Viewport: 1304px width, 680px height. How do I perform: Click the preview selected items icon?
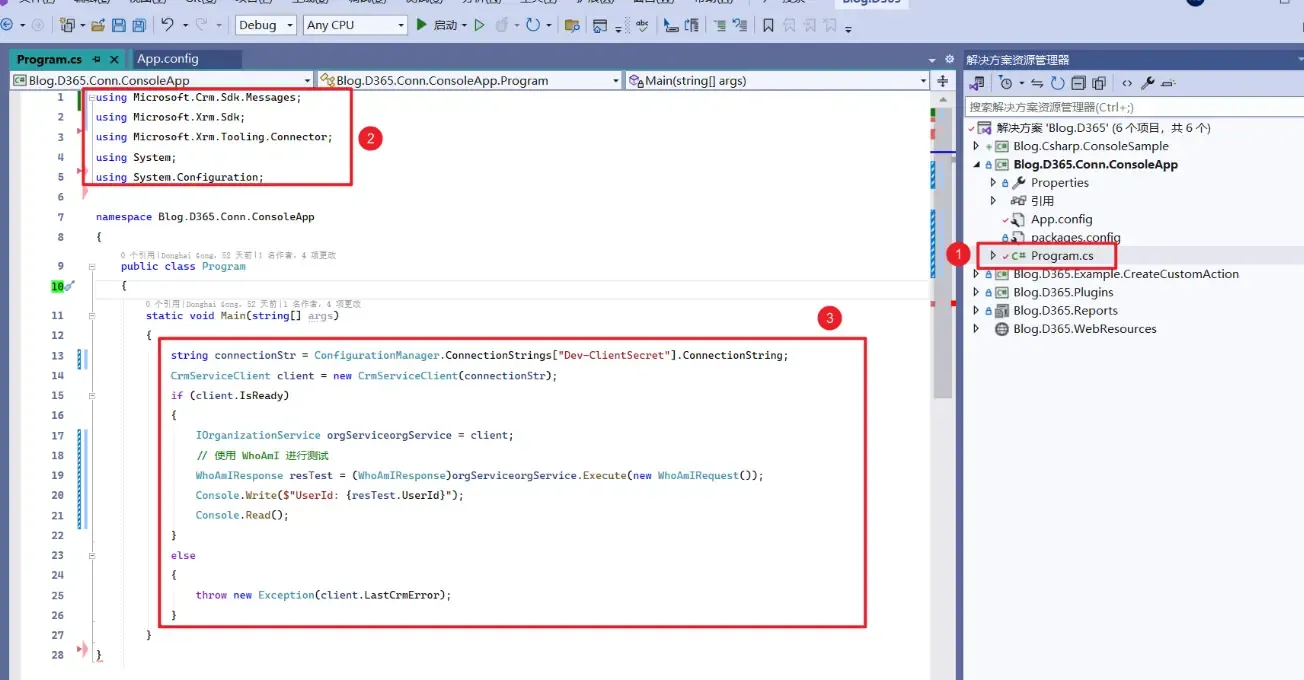click(x=1168, y=83)
